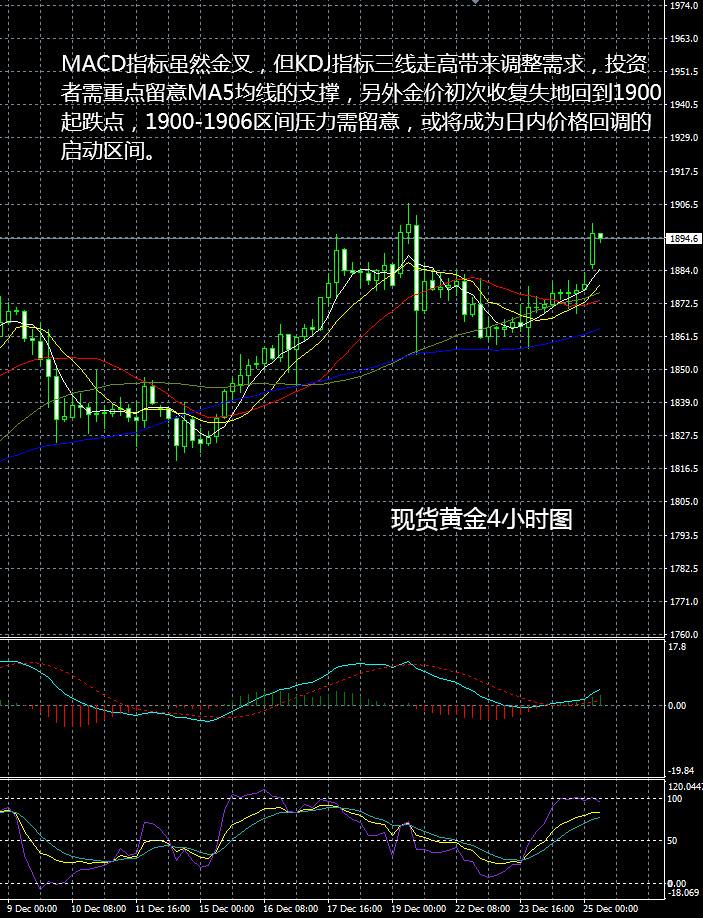
Task: Click the 1839.0 price axis label
Action: coord(683,403)
